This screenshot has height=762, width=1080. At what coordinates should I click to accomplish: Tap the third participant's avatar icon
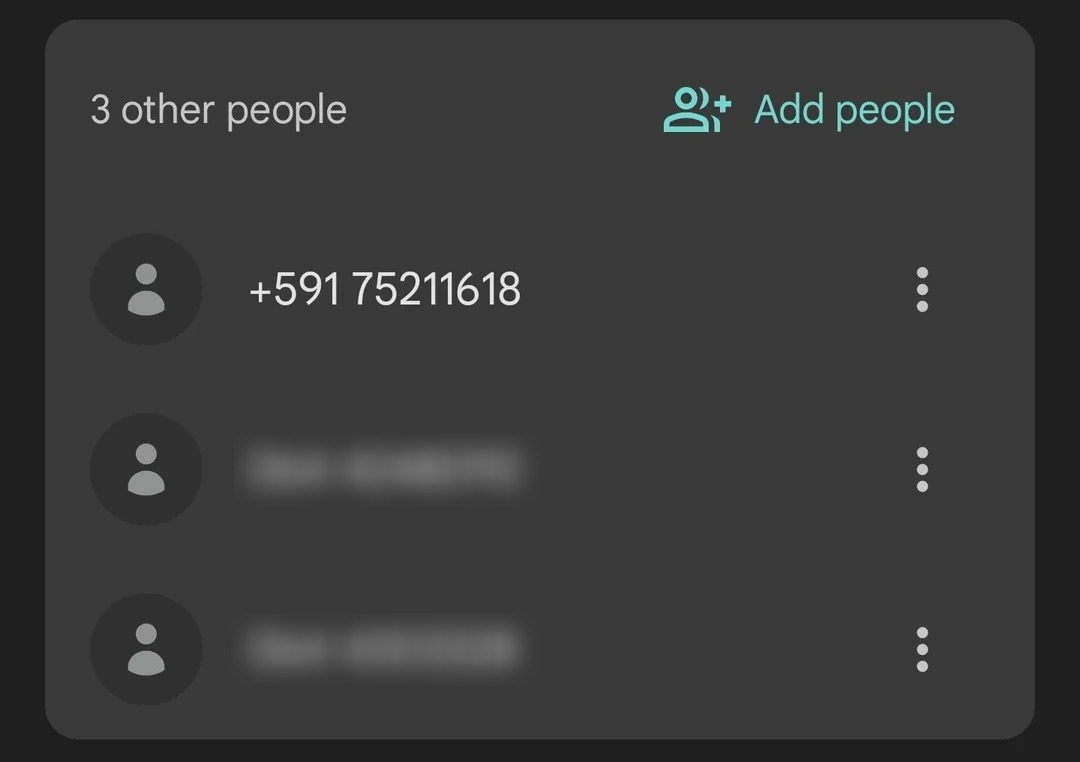[x=146, y=649]
